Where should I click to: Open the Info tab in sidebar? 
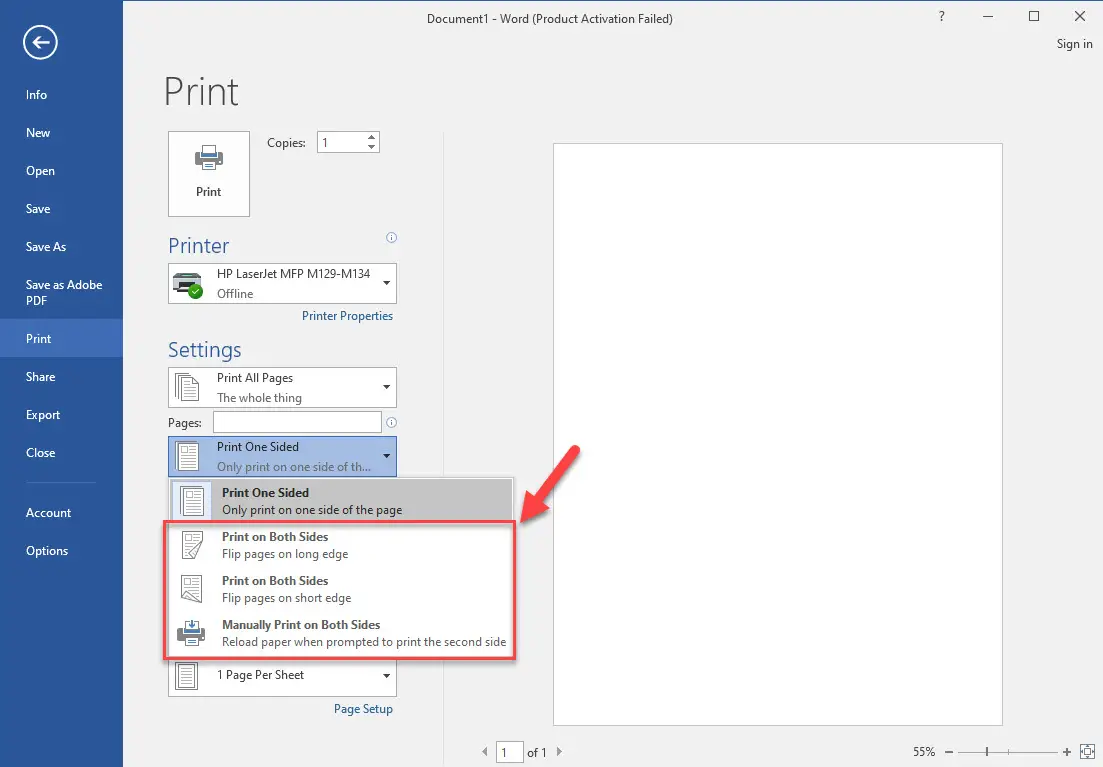(x=61, y=95)
